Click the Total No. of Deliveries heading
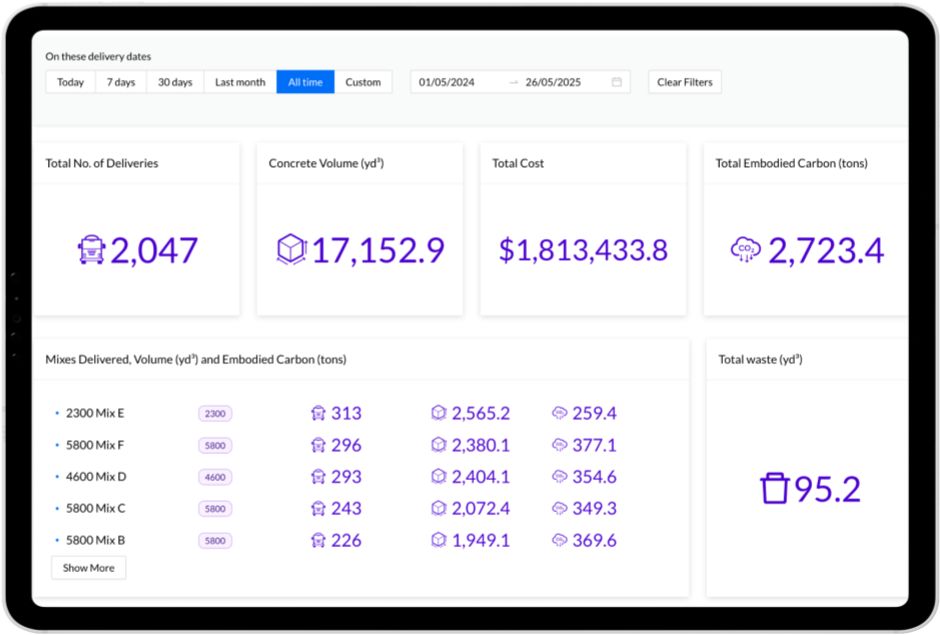 [x=102, y=163]
